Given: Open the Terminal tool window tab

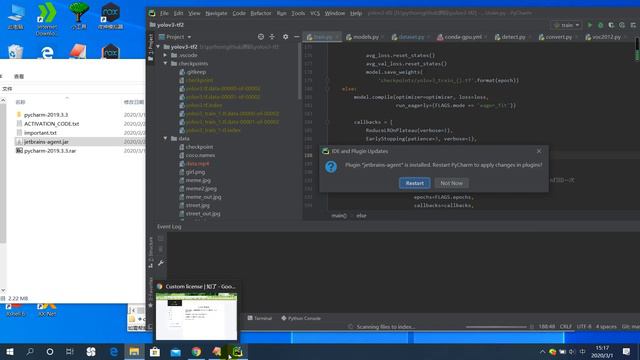Looking at the screenshot, I should pos(260,318).
